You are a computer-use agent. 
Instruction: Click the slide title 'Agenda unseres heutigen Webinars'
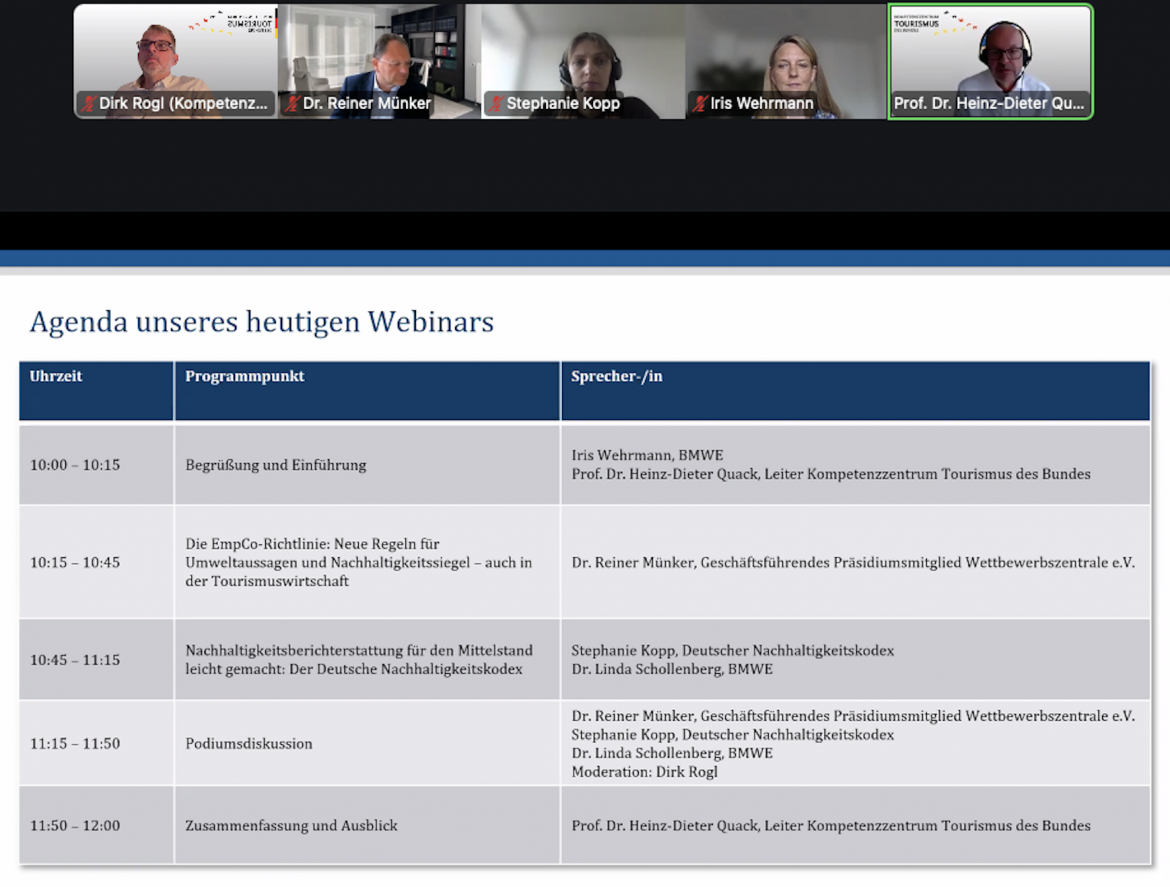(262, 322)
